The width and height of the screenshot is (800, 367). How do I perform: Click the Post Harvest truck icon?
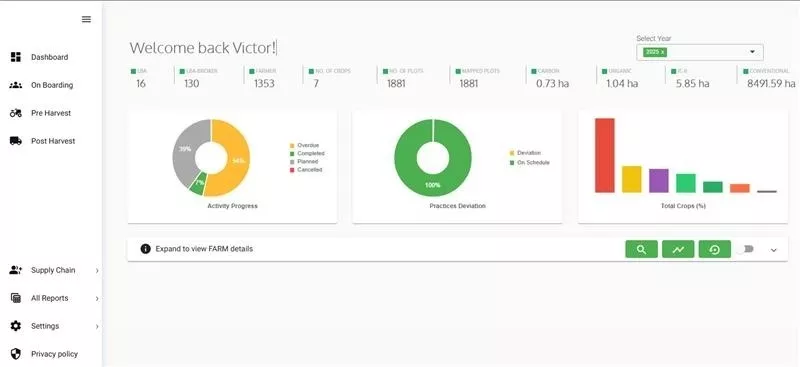pos(16,141)
